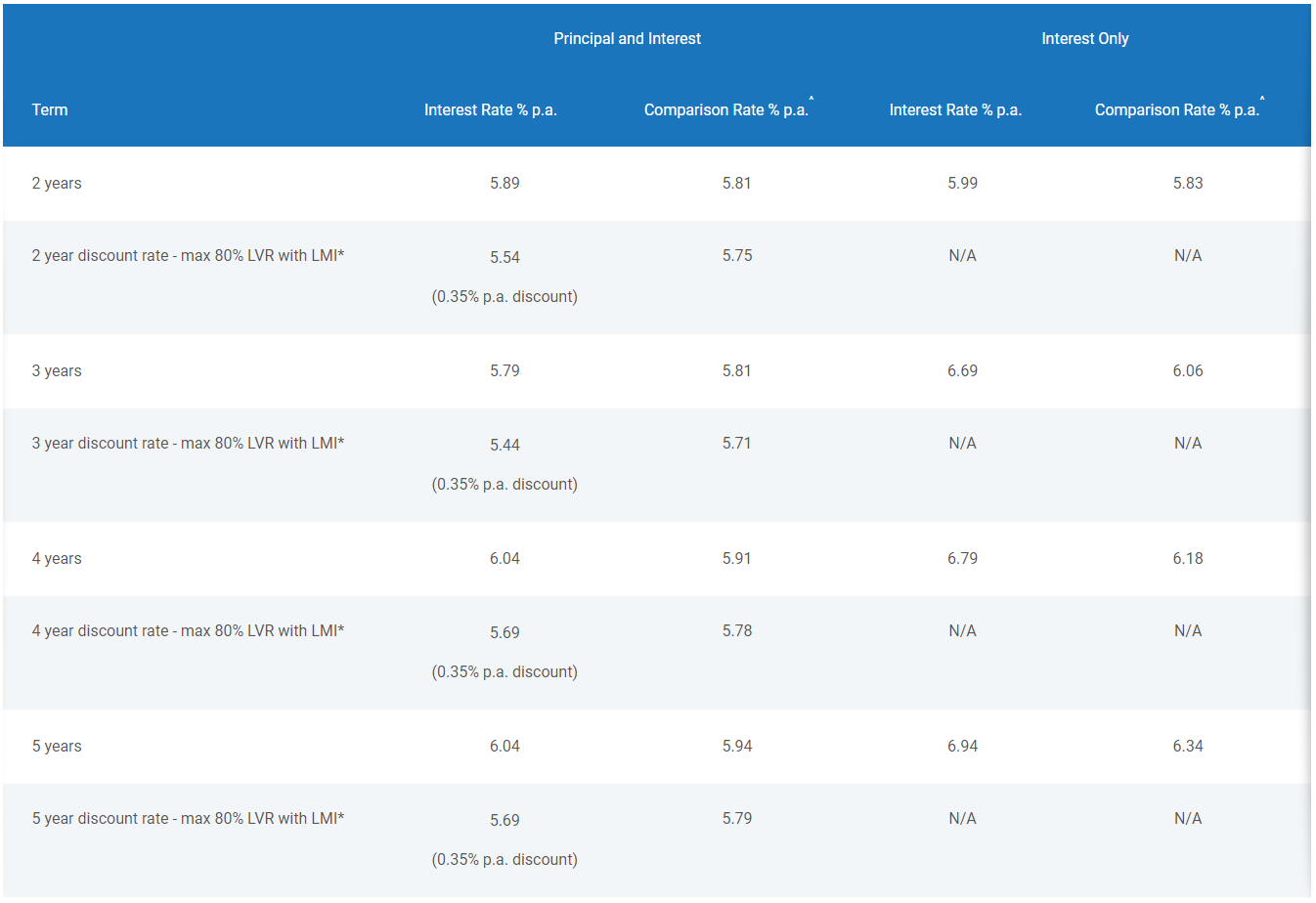The image size is (1316, 903).
Task: Click the 5.91 comparison rate value
Action: pos(737,559)
